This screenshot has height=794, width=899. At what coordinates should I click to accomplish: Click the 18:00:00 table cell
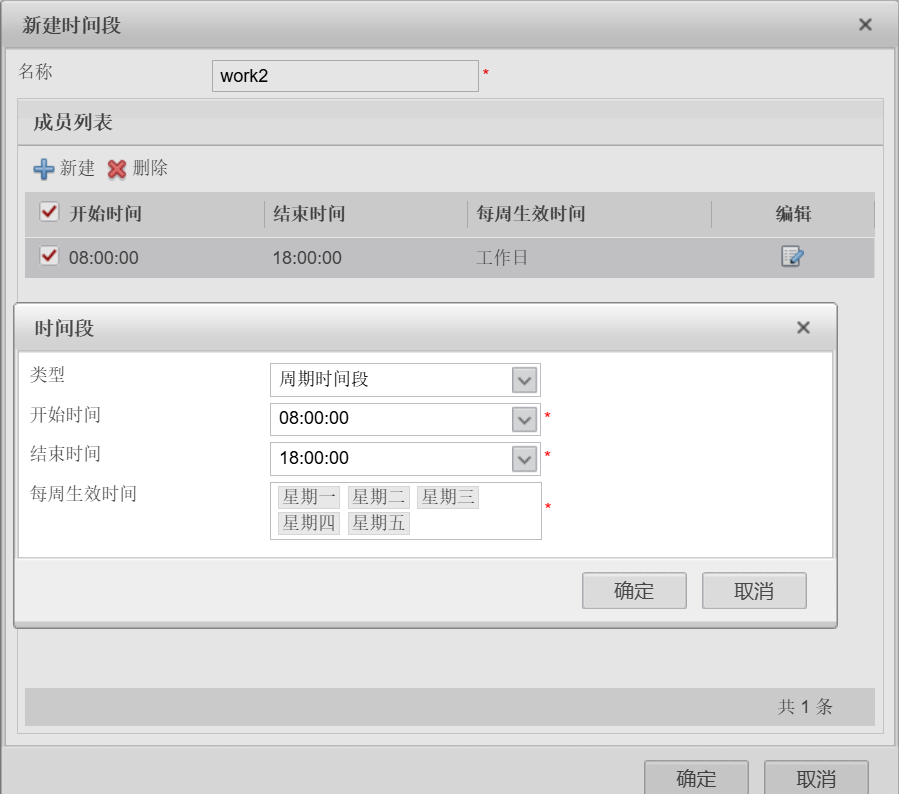(x=307, y=258)
